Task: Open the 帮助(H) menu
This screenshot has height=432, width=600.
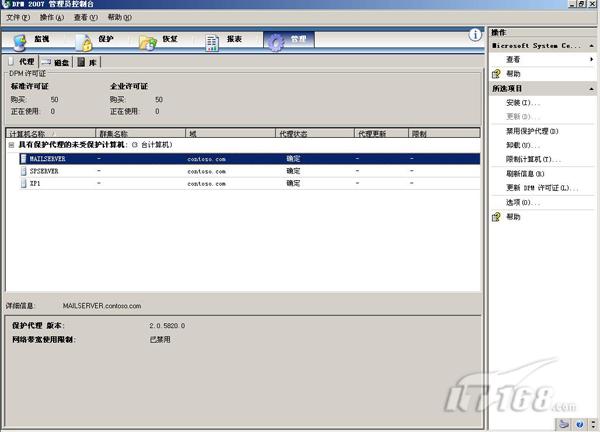Action: [x=119, y=17]
